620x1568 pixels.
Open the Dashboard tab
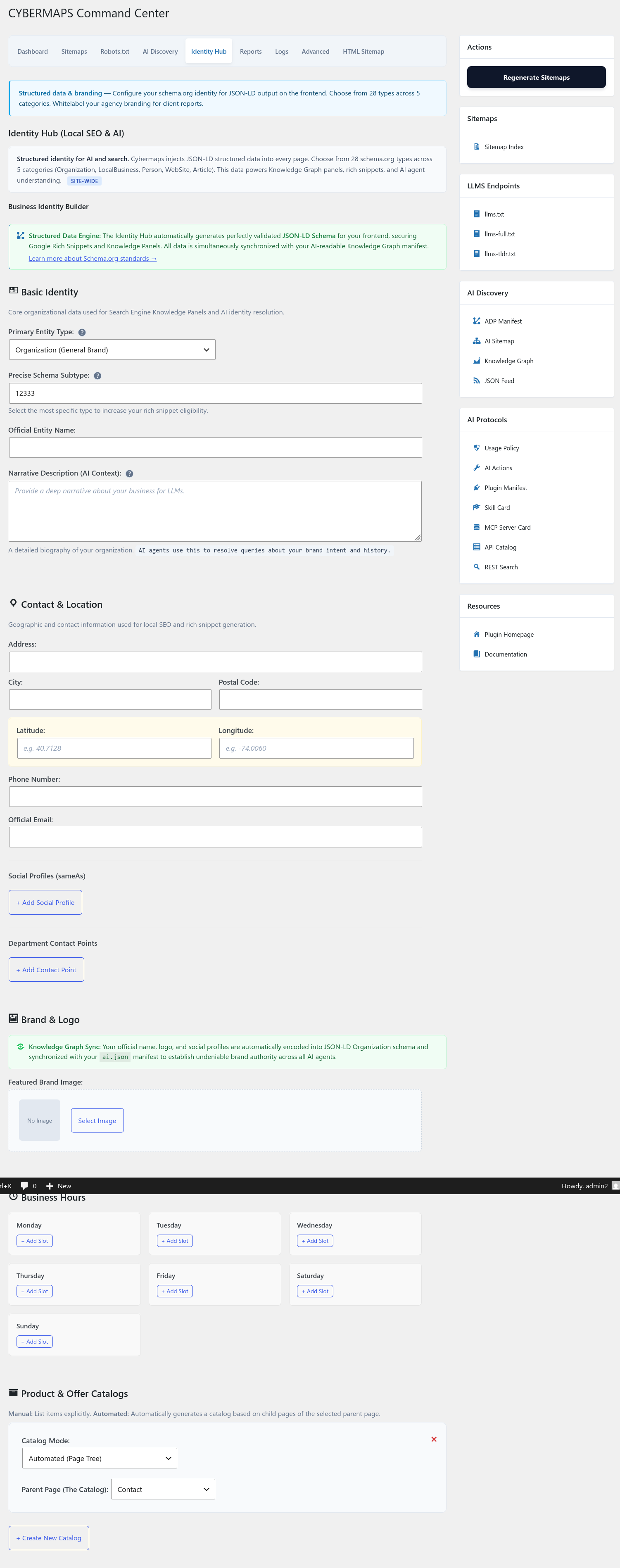(32, 52)
